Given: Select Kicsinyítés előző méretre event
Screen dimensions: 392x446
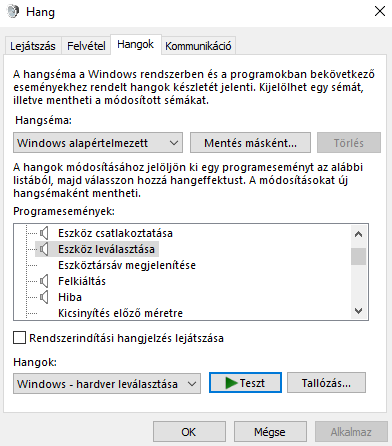Looking at the screenshot, I should tap(120, 313).
